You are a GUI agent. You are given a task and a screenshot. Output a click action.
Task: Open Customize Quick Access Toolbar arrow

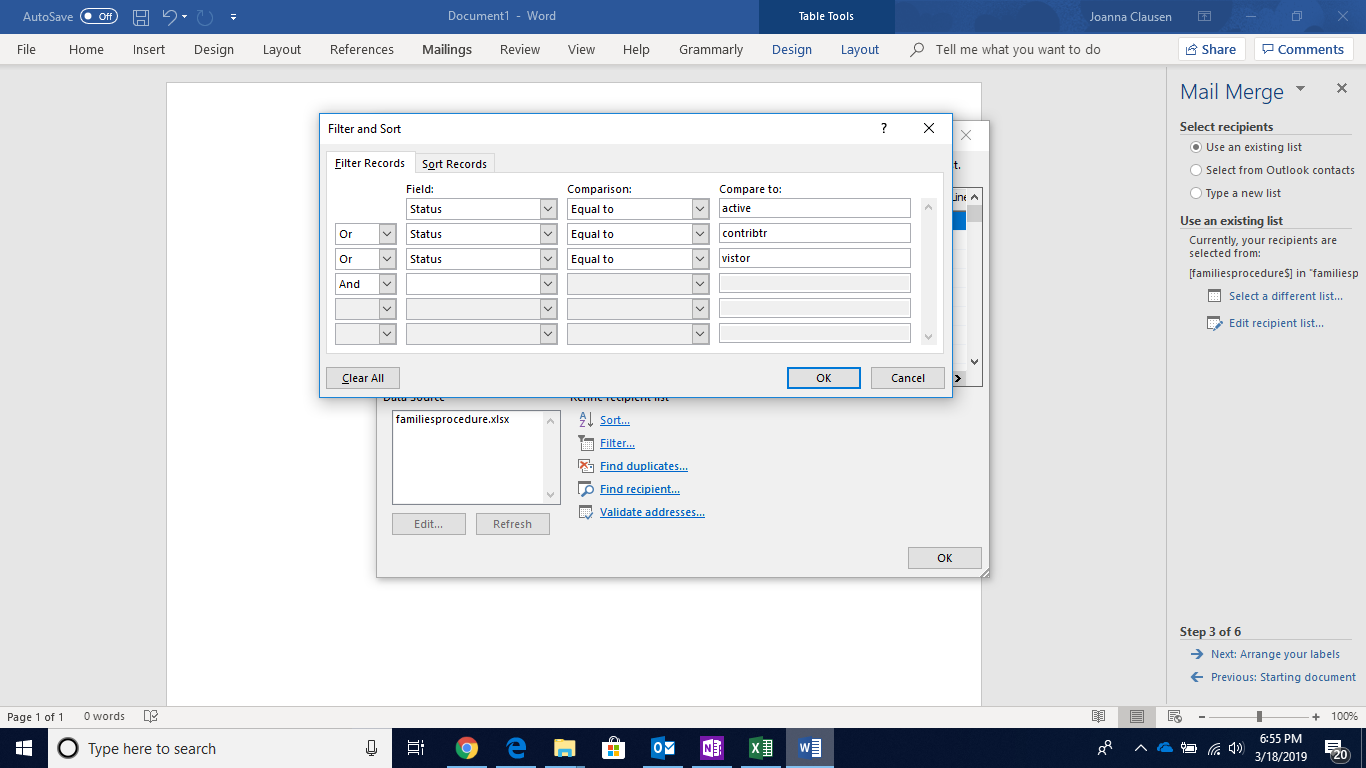coord(233,17)
